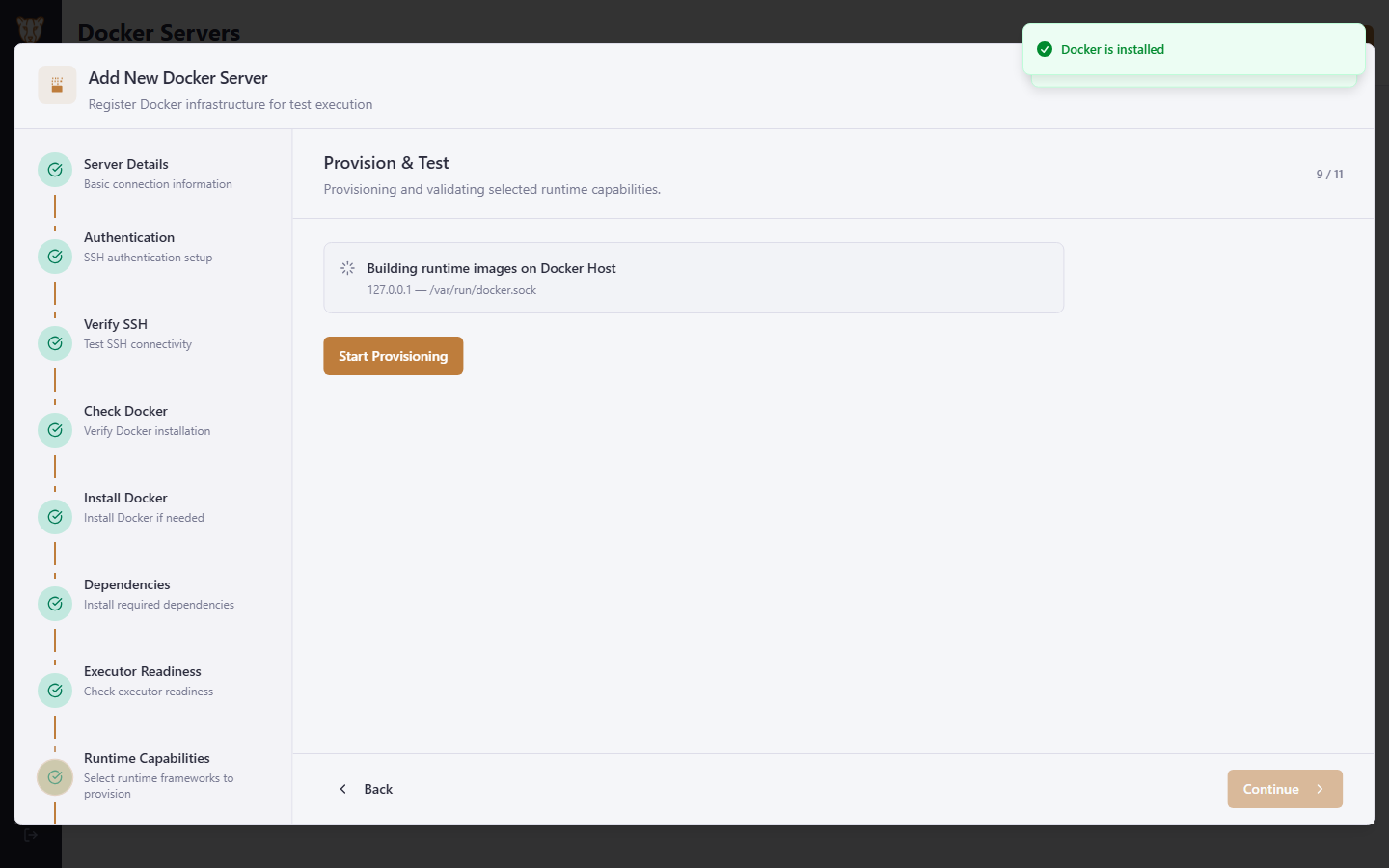Image resolution: width=1389 pixels, height=868 pixels.
Task: Click the logout icon behind the dialog
Action: click(x=31, y=835)
